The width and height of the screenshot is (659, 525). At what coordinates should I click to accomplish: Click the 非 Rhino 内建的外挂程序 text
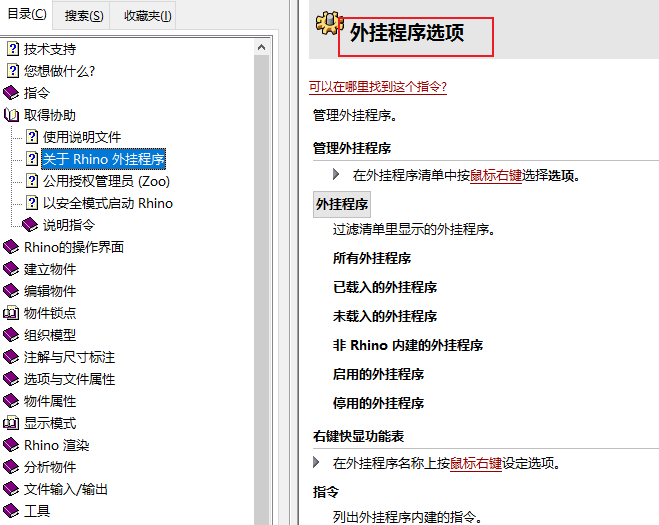pyautogui.click(x=408, y=345)
